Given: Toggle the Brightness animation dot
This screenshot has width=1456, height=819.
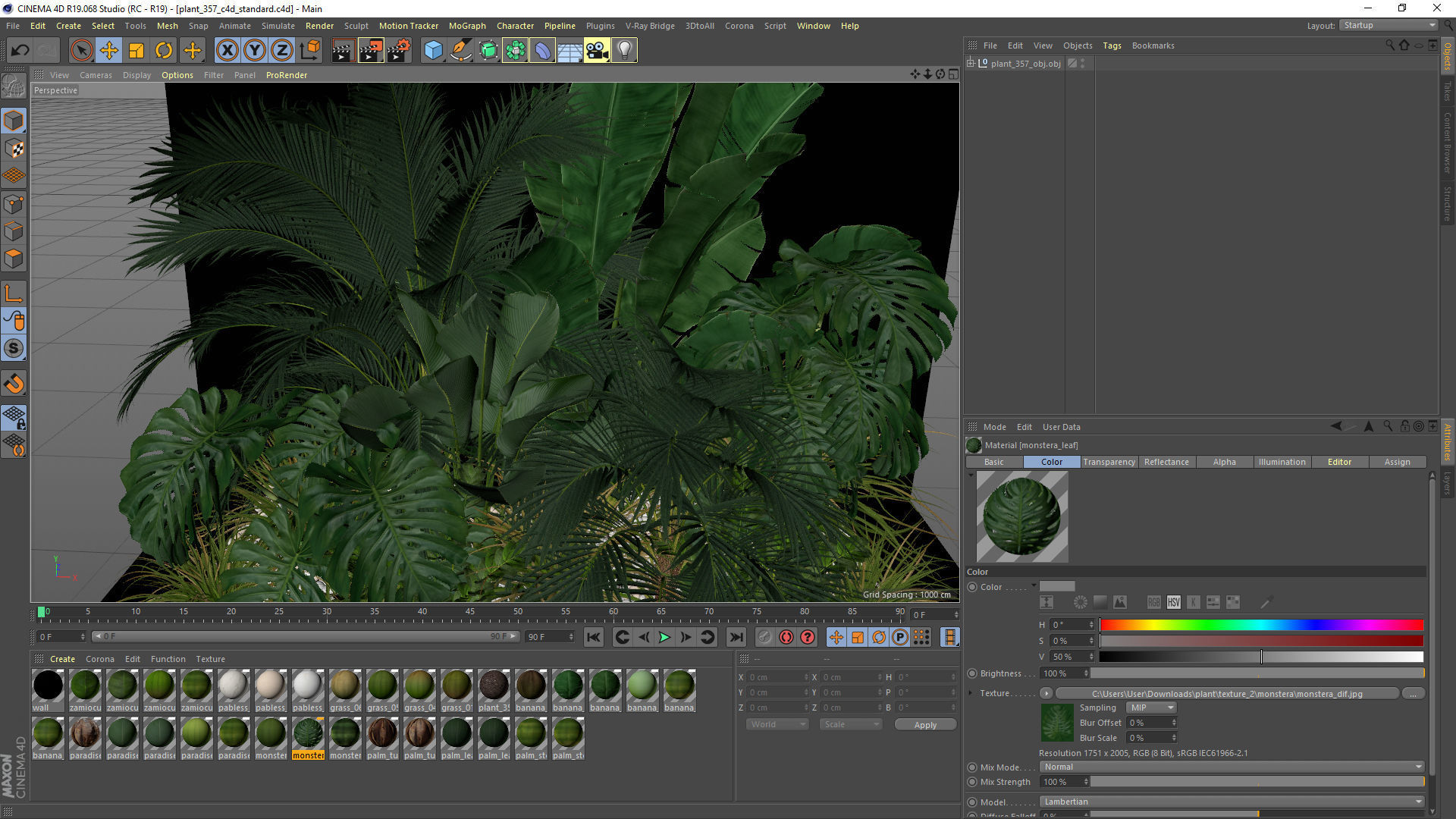Looking at the screenshot, I should 972,673.
